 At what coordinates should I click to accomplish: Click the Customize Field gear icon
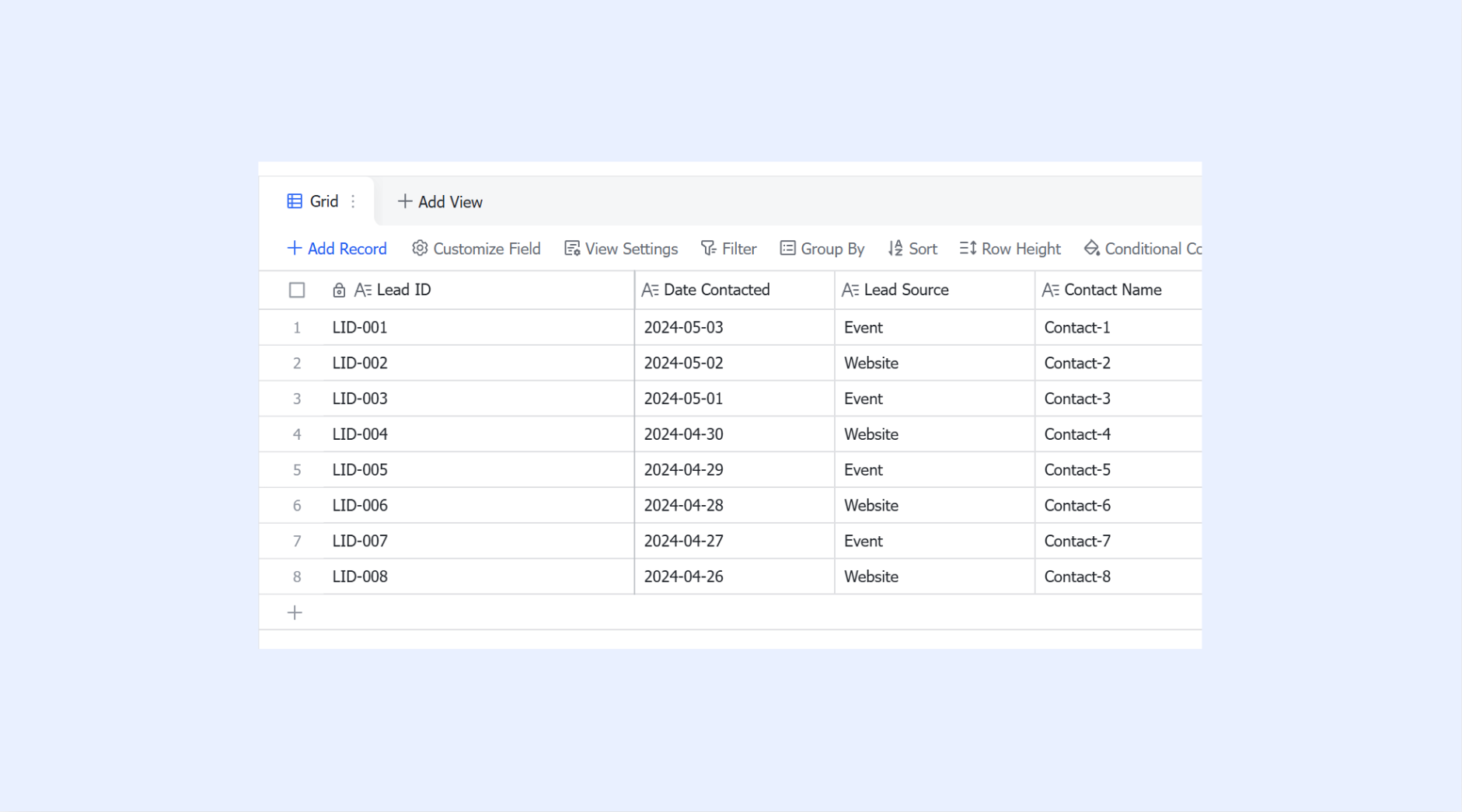pyautogui.click(x=420, y=248)
